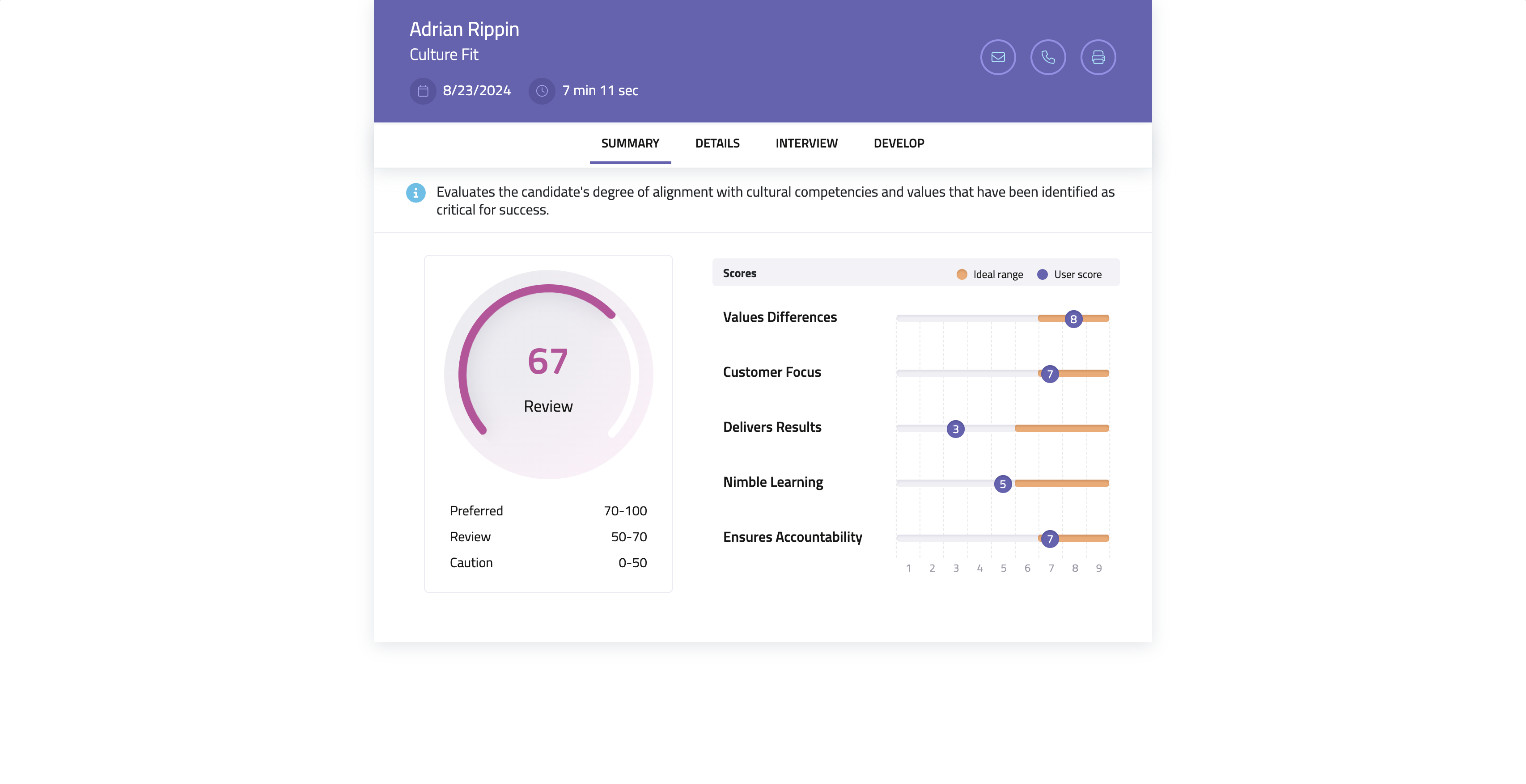
Task: Click the Delivers Results score marker 3
Action: [955, 429]
